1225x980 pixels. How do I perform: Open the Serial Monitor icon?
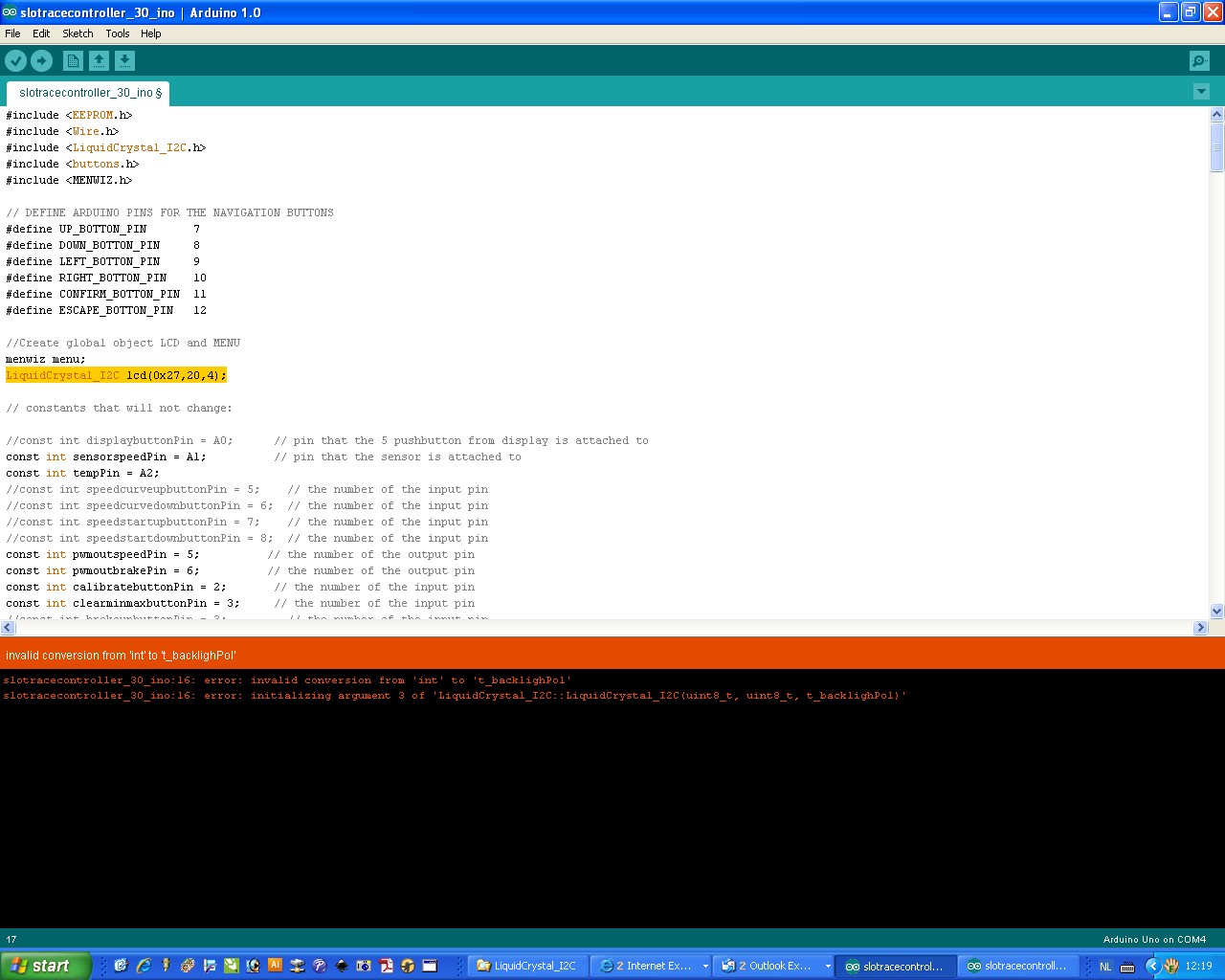(x=1198, y=60)
